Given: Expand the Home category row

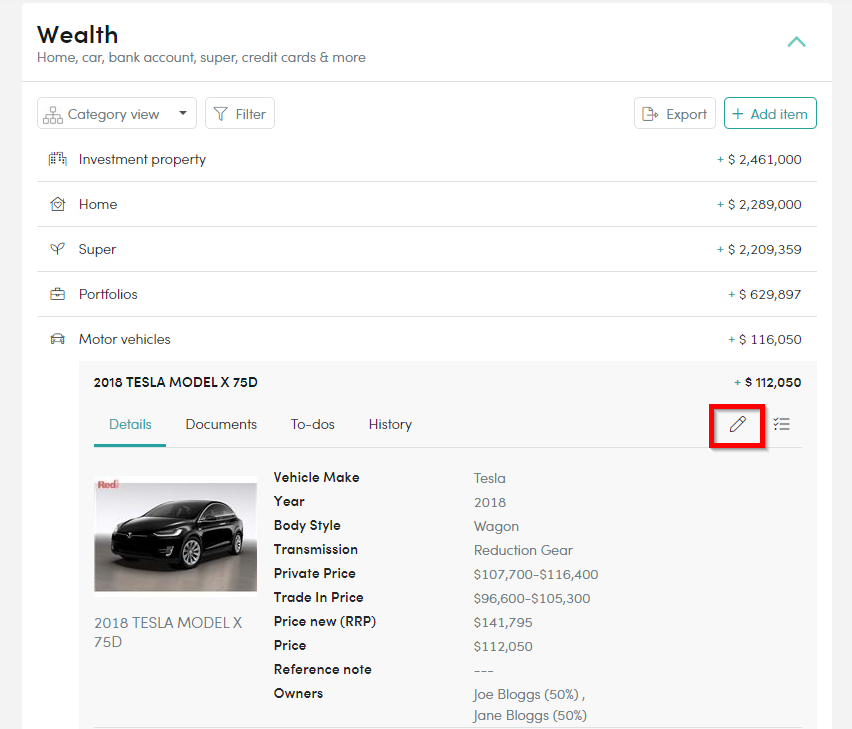Looking at the screenshot, I should pos(427,204).
